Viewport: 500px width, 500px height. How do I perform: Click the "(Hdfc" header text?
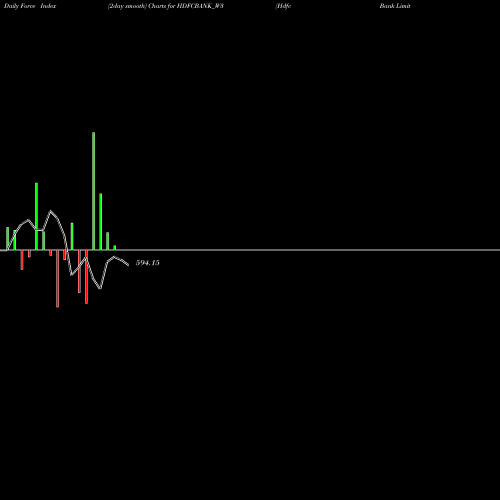[x=283, y=6]
